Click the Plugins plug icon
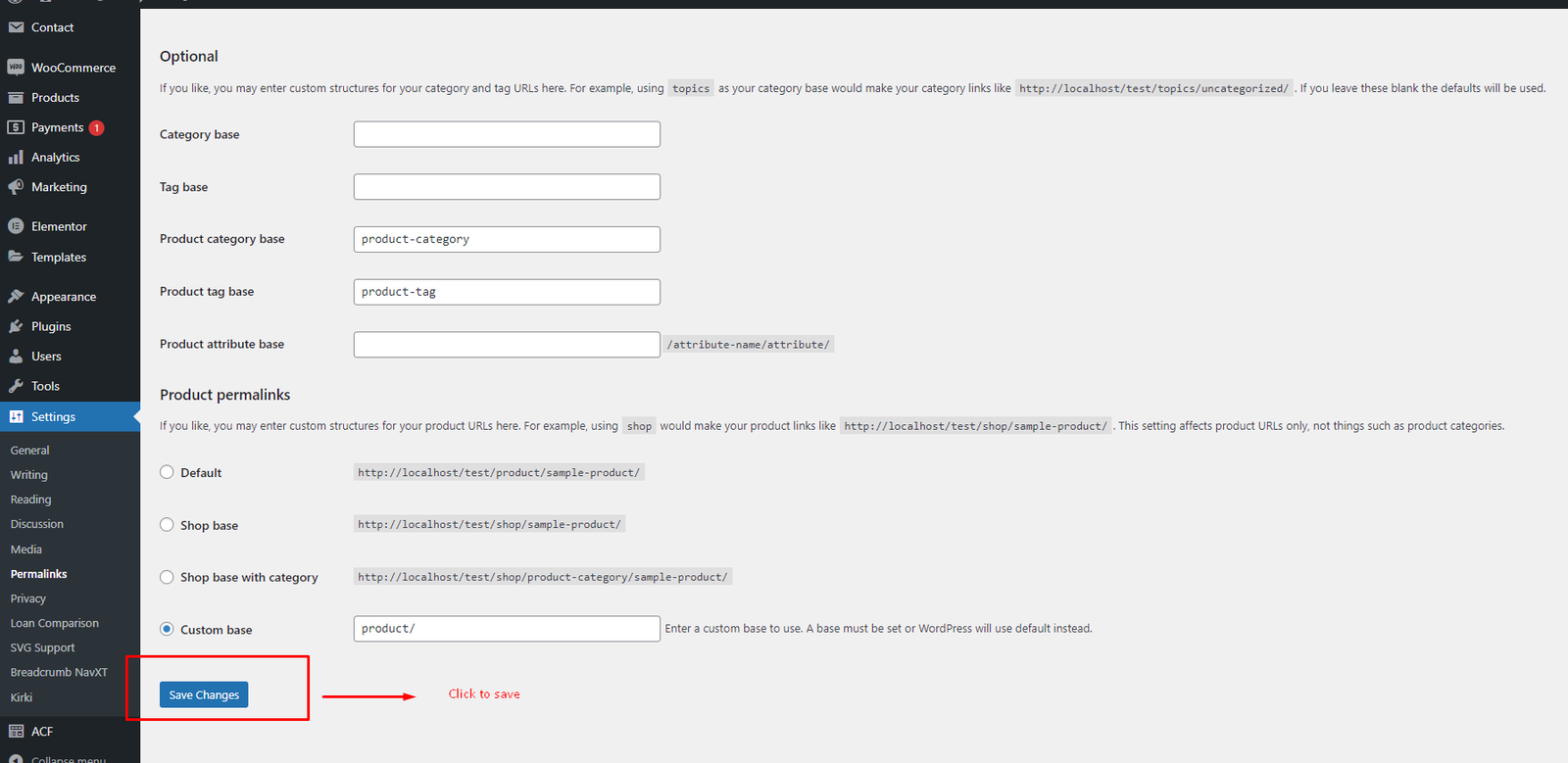Viewport: 1568px width, 763px height. click(x=16, y=326)
